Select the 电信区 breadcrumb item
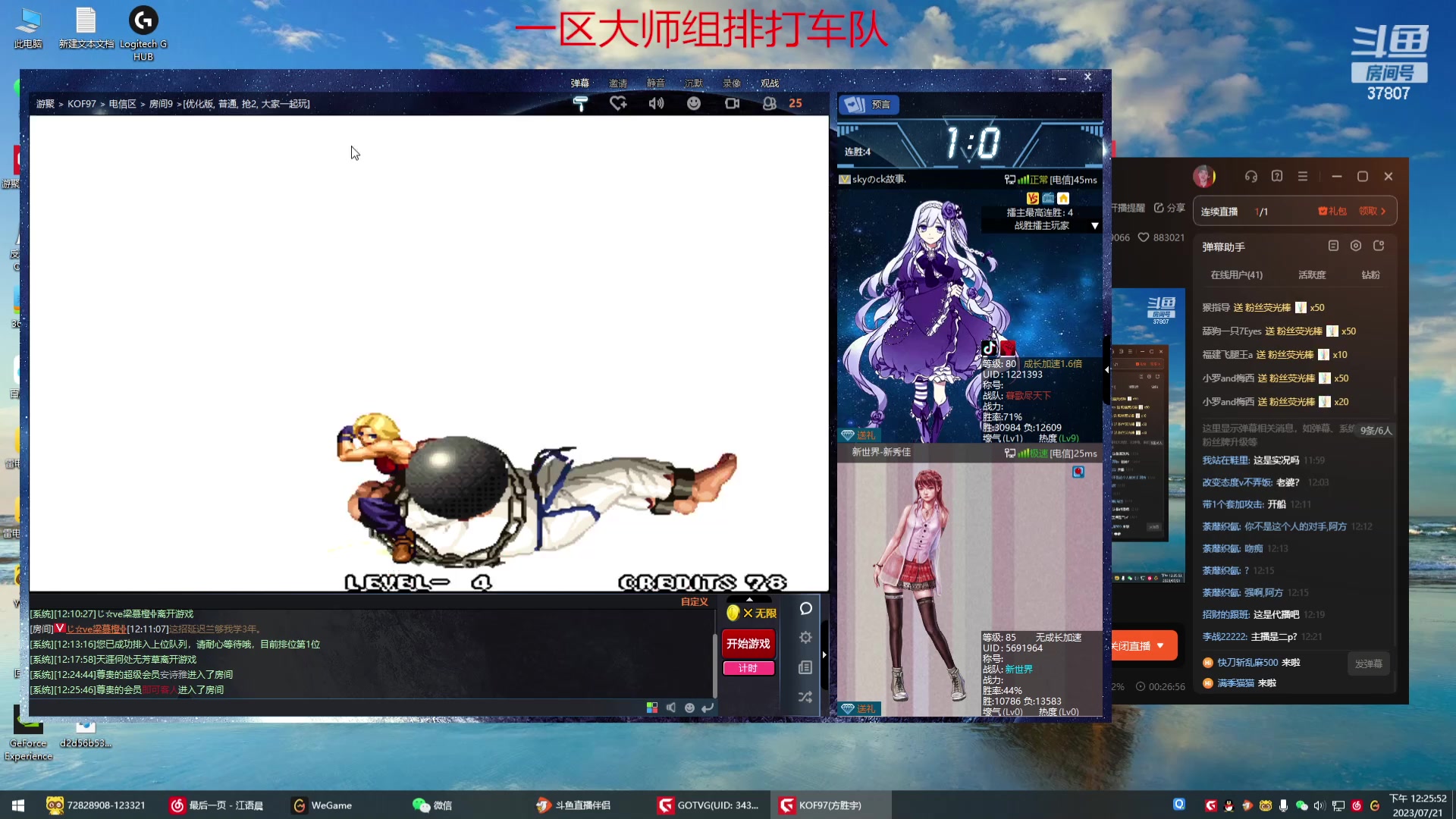This screenshot has height=819, width=1456. 122,104
